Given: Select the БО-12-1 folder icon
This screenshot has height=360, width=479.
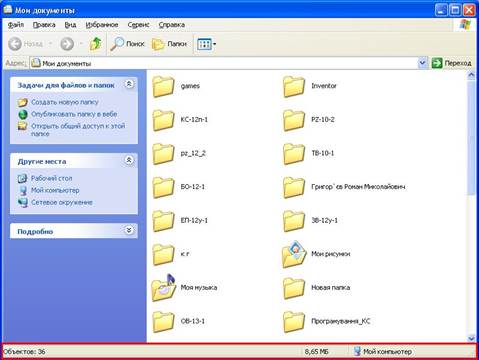Looking at the screenshot, I should (x=163, y=187).
